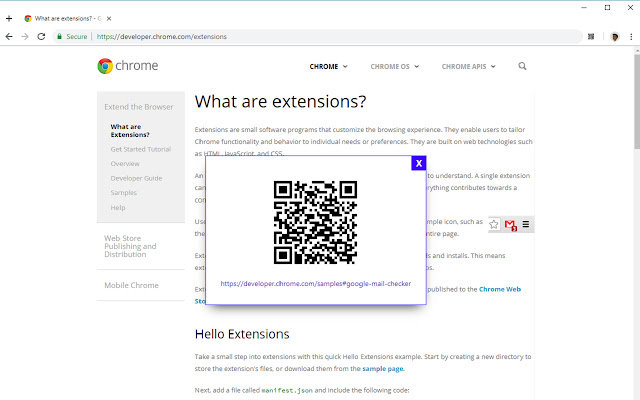Screen dimensions: 640x400
Task: Expand the CHROME APIS dropdown menu
Action: coord(468,67)
